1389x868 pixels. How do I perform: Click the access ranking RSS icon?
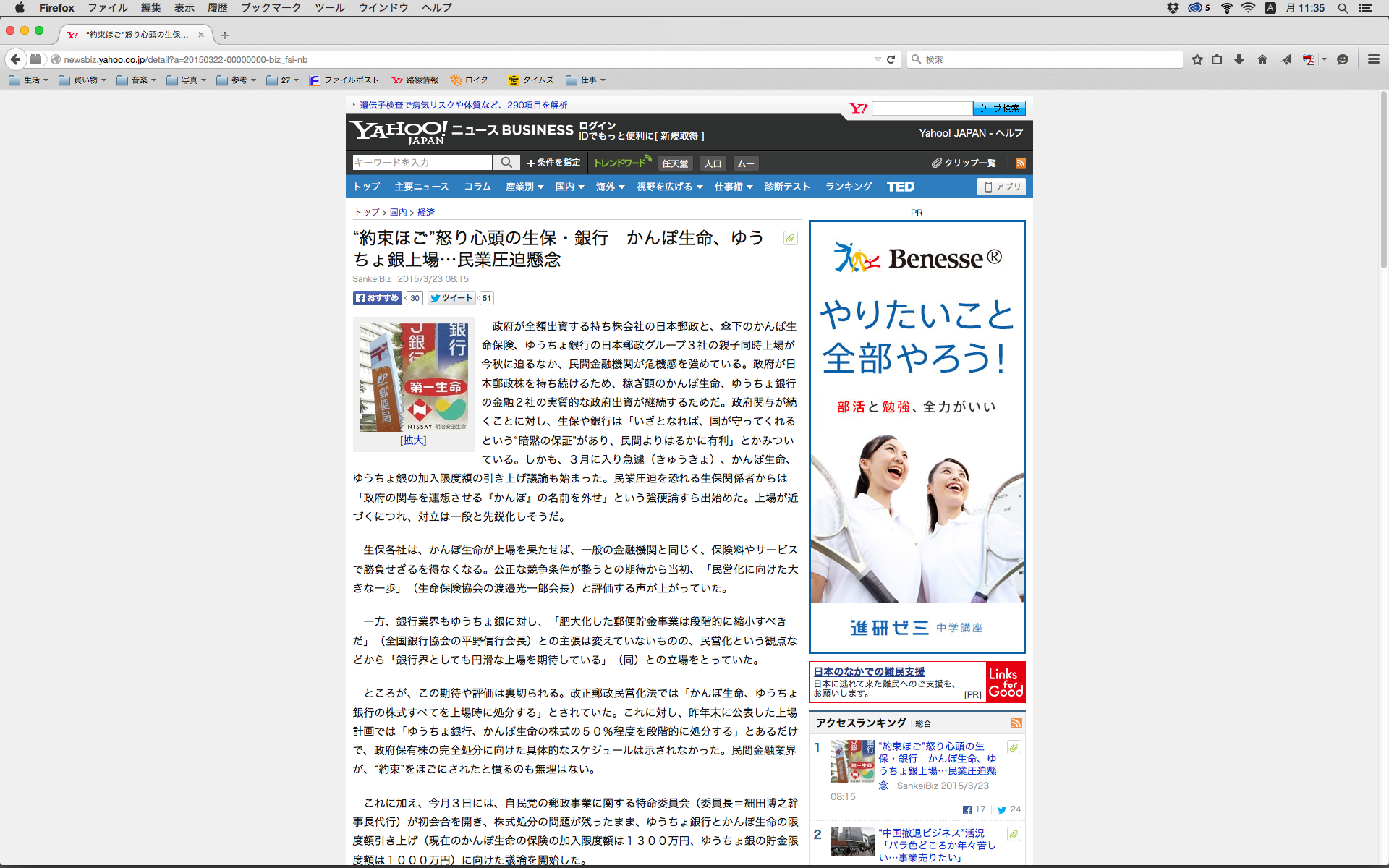[1016, 723]
